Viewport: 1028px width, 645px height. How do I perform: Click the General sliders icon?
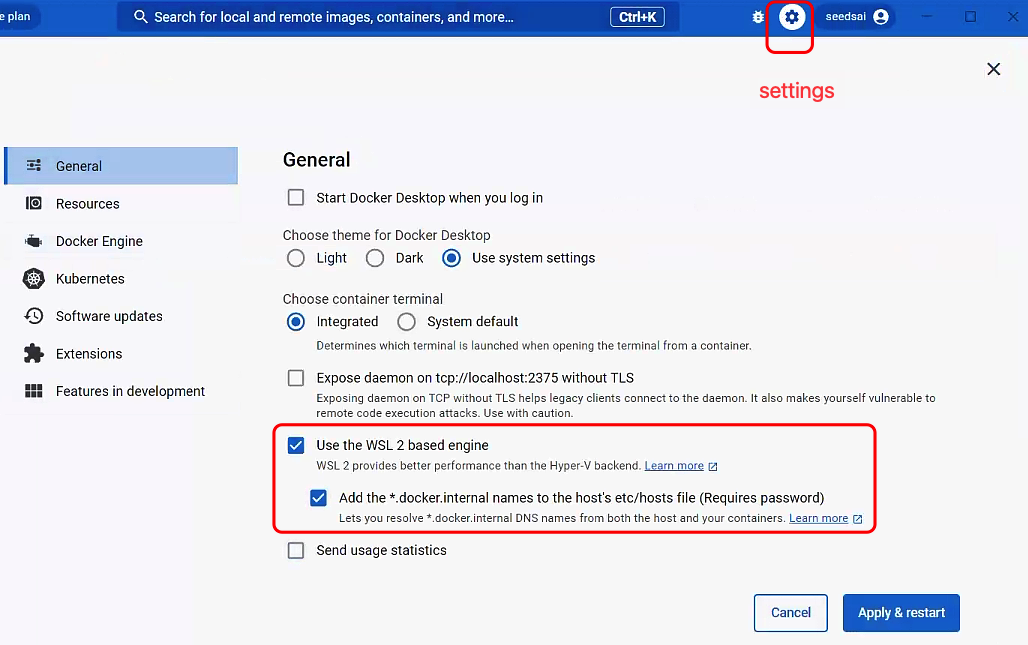(x=34, y=165)
